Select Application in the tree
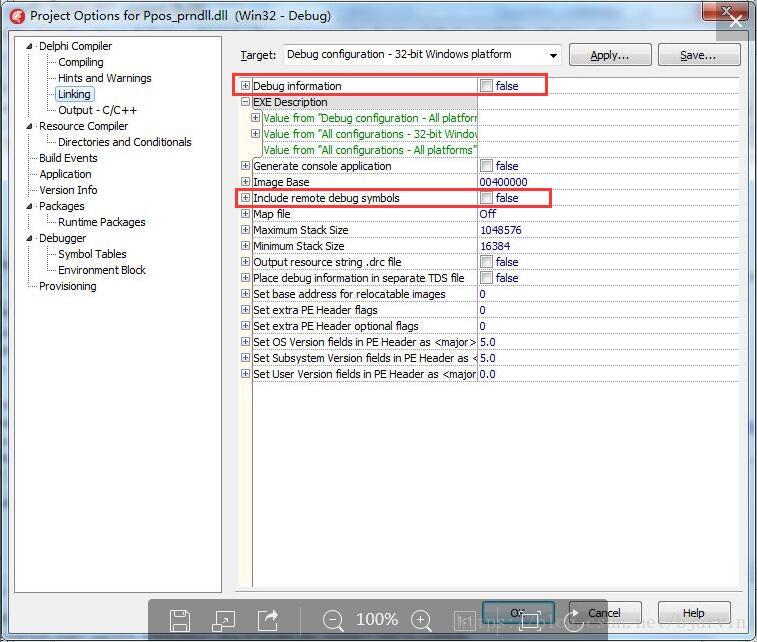Screen dimensions: 757x642 [65, 174]
